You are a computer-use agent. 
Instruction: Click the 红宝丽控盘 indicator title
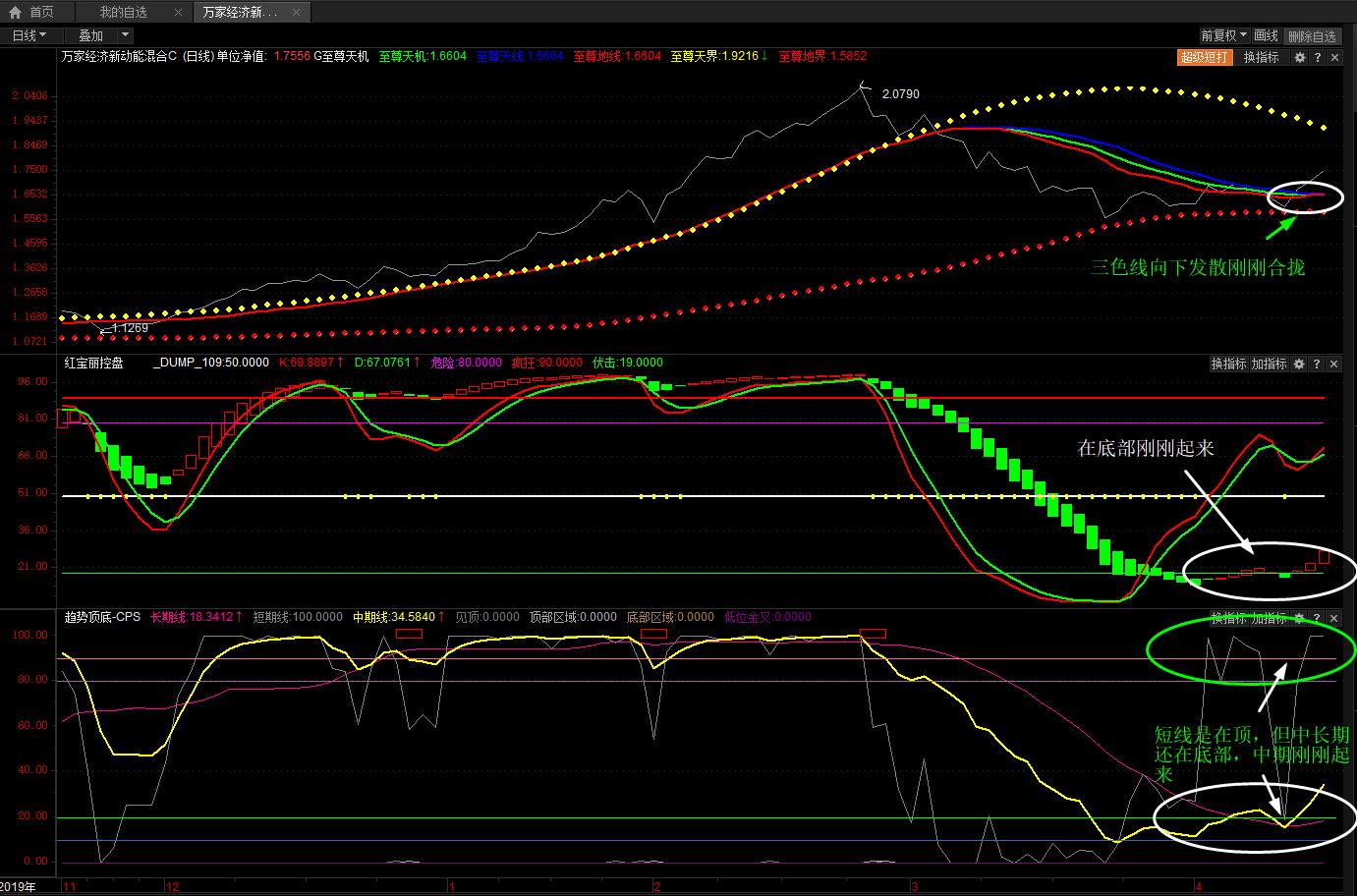point(94,363)
